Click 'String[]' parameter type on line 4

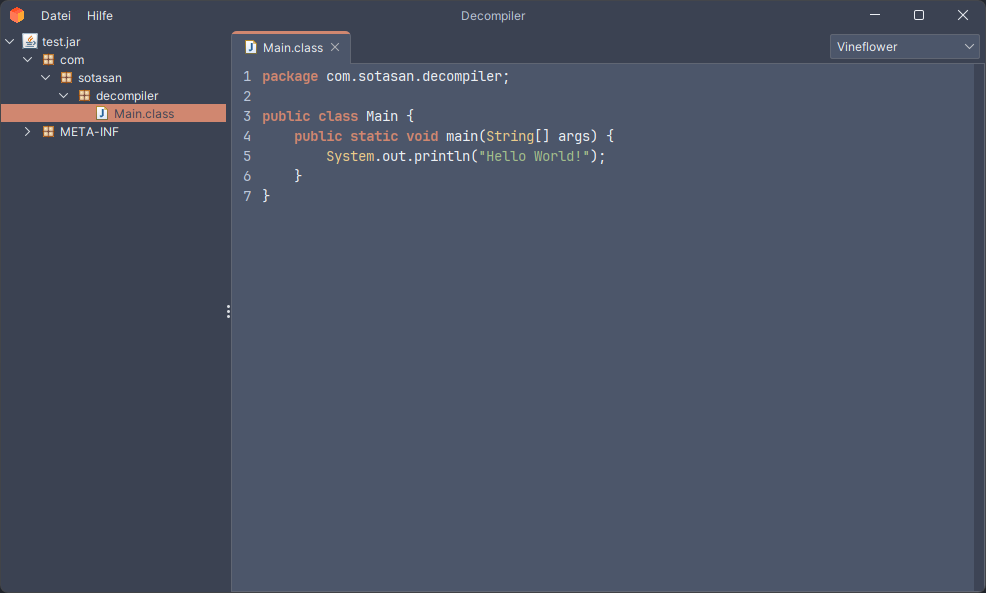(x=518, y=136)
